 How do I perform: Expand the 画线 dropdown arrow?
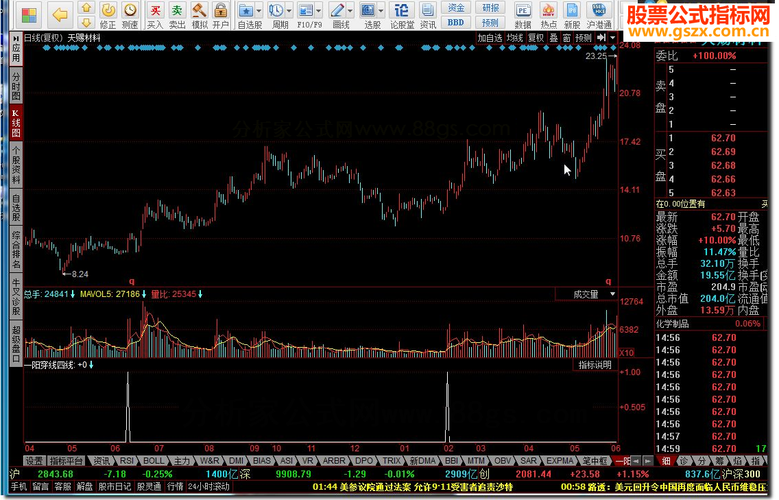pos(350,11)
